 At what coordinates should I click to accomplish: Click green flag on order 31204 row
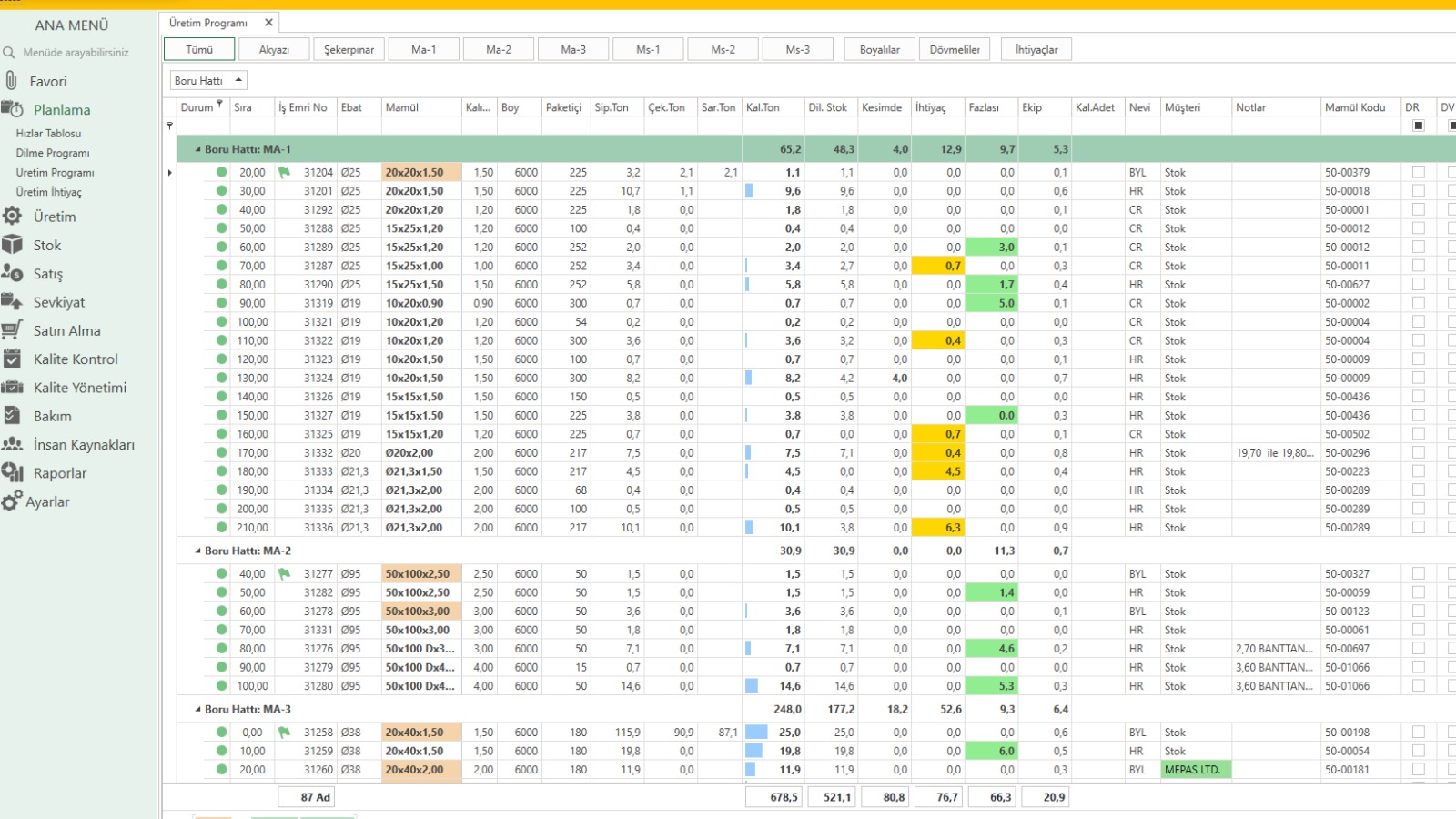[284, 172]
